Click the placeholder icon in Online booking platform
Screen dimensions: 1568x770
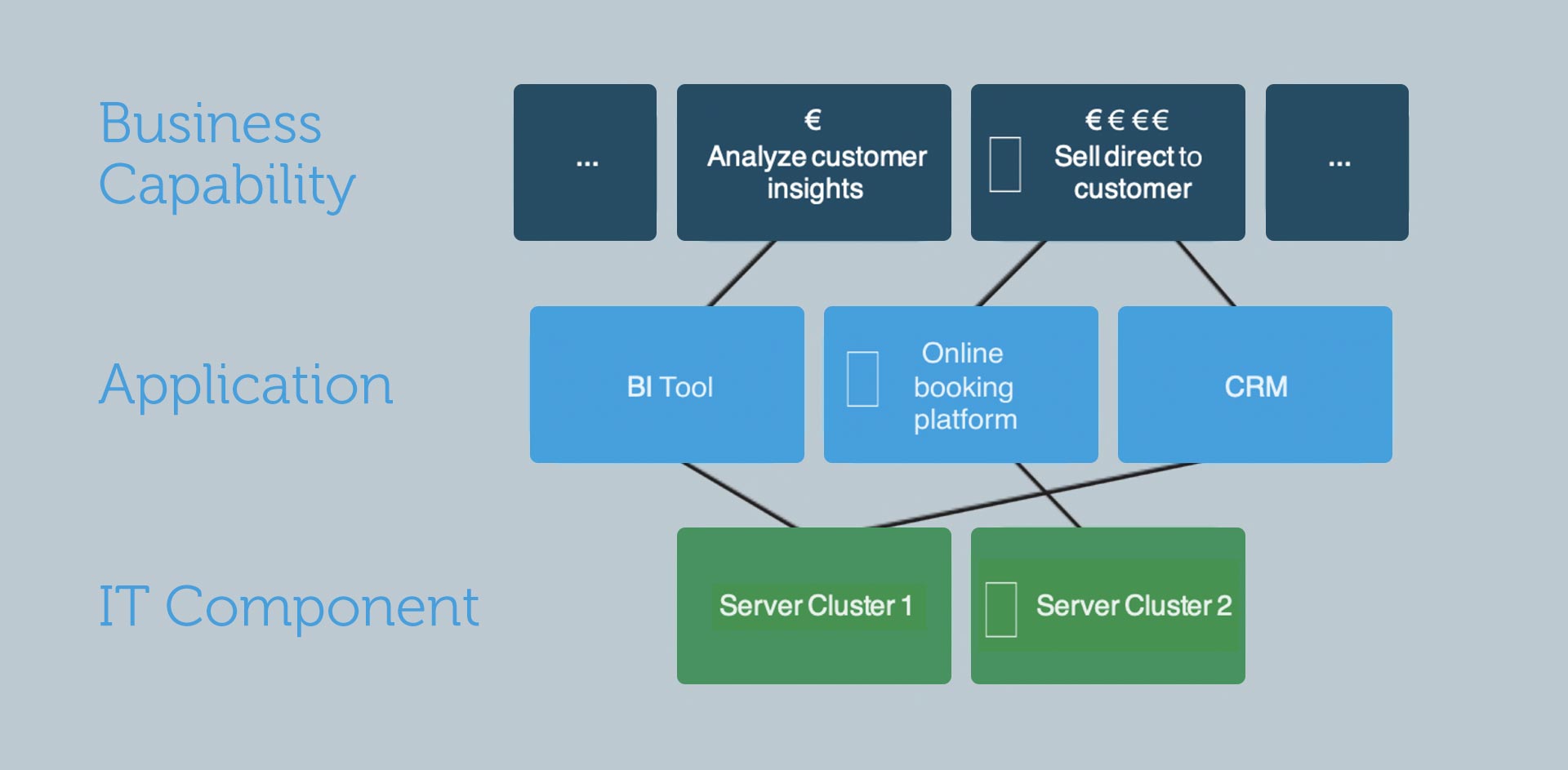point(862,379)
